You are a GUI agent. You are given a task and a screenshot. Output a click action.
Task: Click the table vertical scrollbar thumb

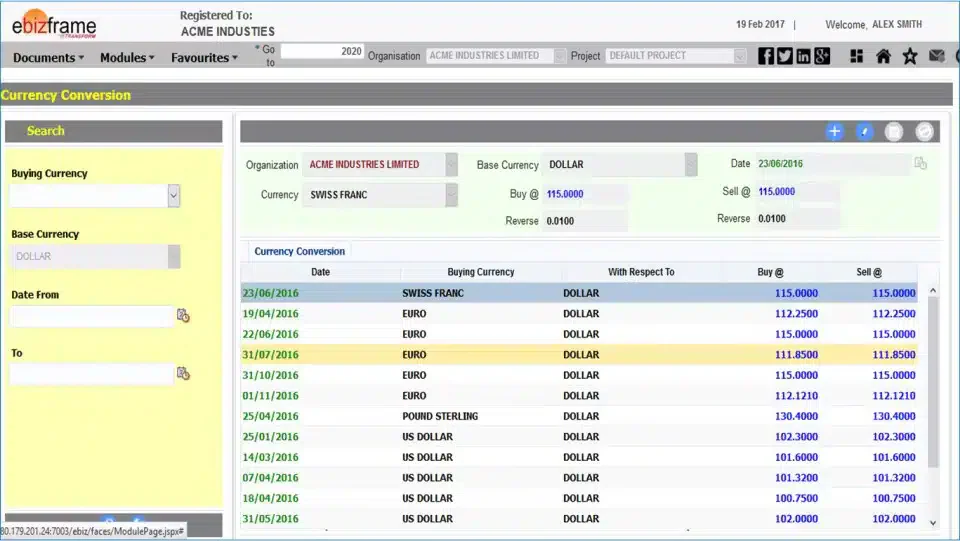[933, 382]
